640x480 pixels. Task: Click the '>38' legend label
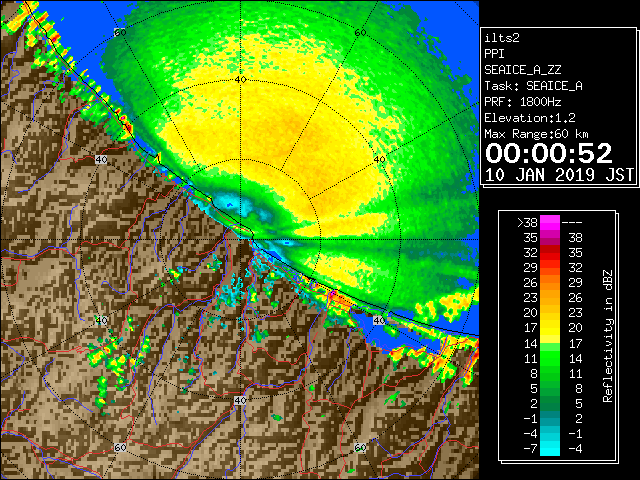(527, 223)
